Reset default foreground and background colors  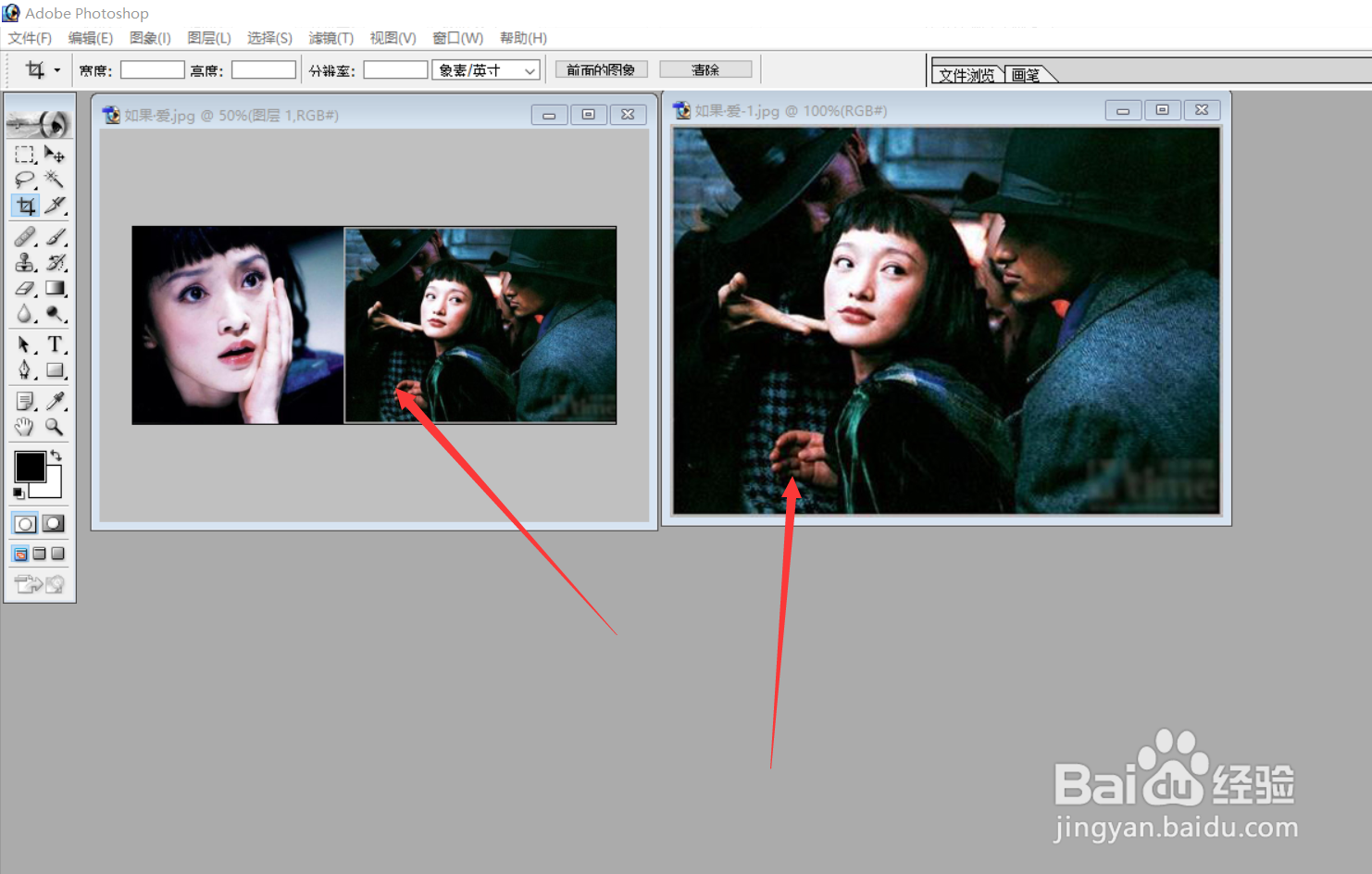(x=19, y=493)
